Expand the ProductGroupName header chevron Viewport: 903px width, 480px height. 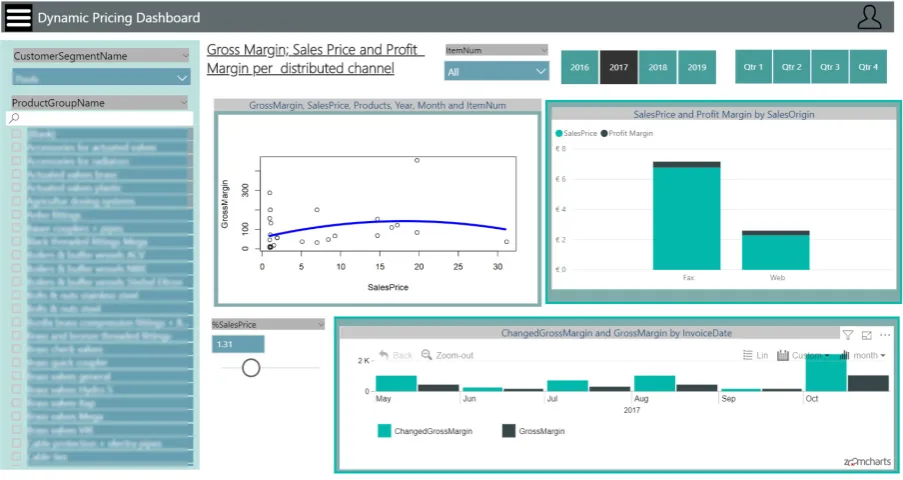[x=184, y=103]
